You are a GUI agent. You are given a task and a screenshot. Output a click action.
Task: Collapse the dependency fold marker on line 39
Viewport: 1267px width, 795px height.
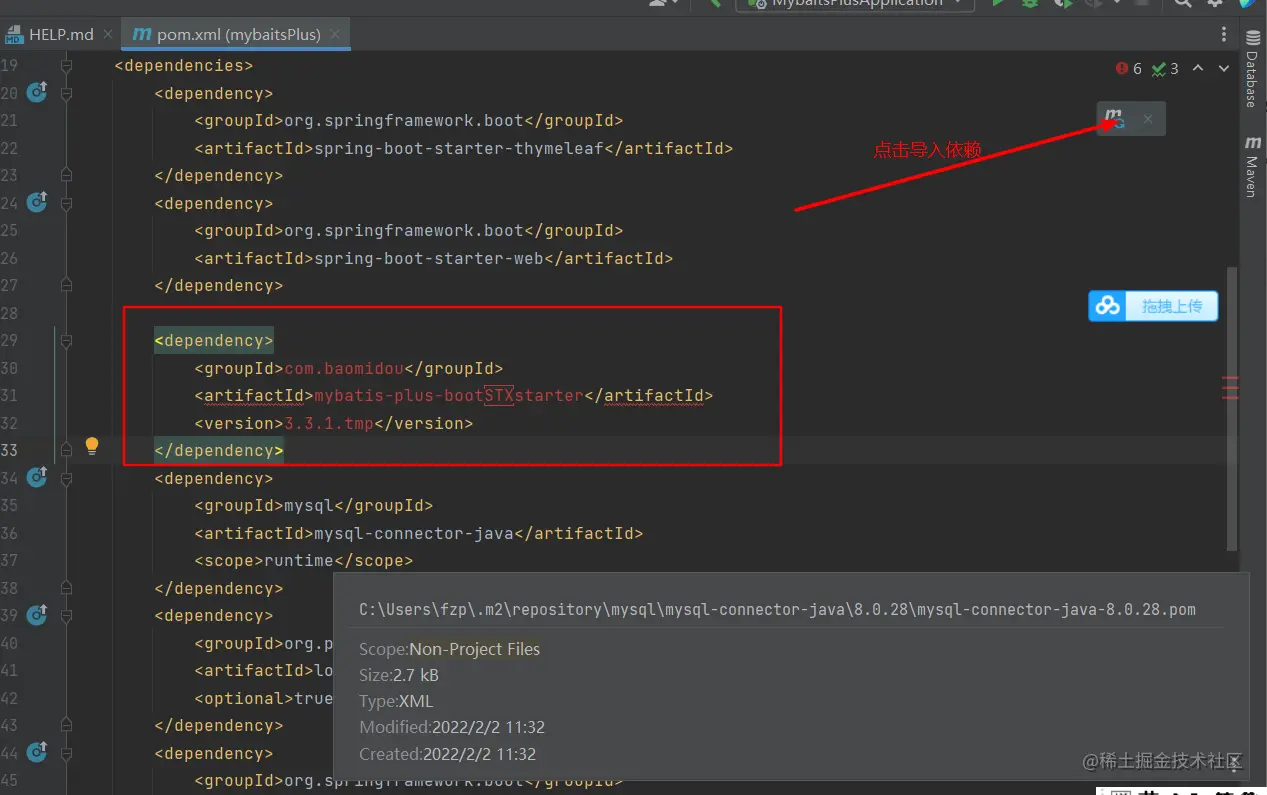point(66,616)
